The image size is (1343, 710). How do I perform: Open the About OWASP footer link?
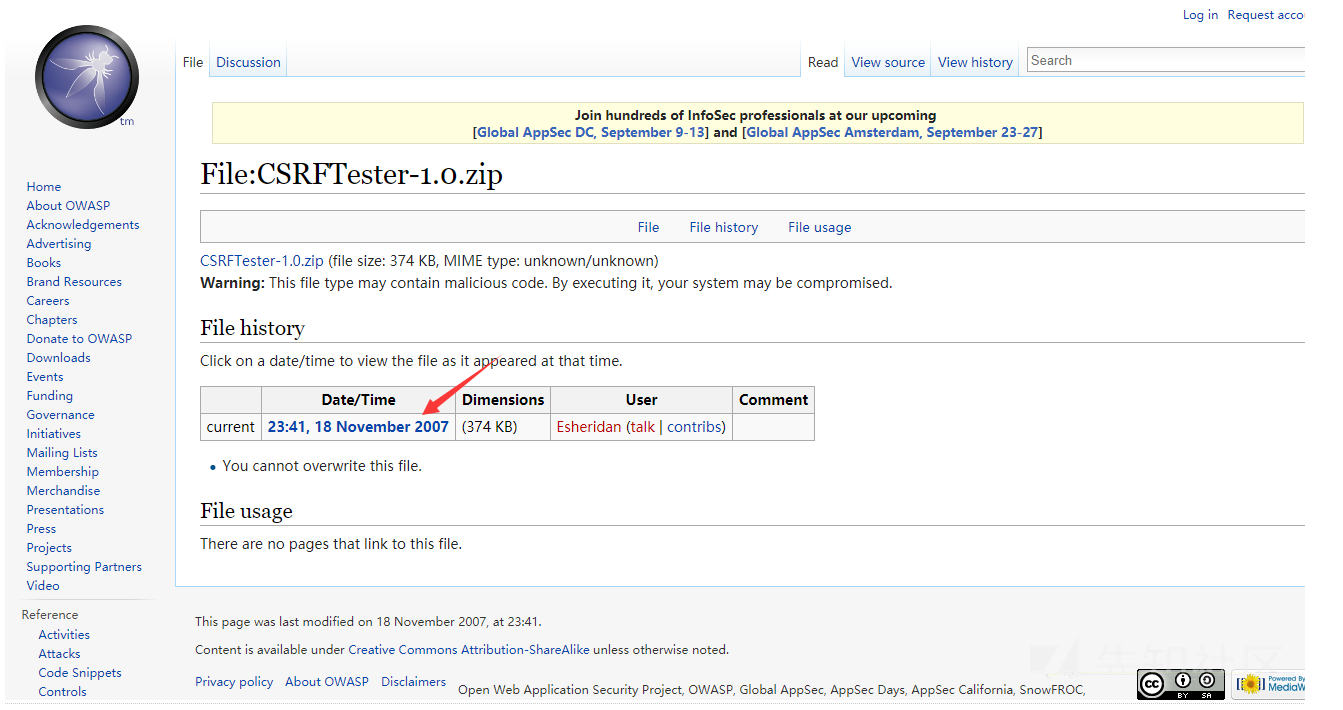click(x=327, y=682)
